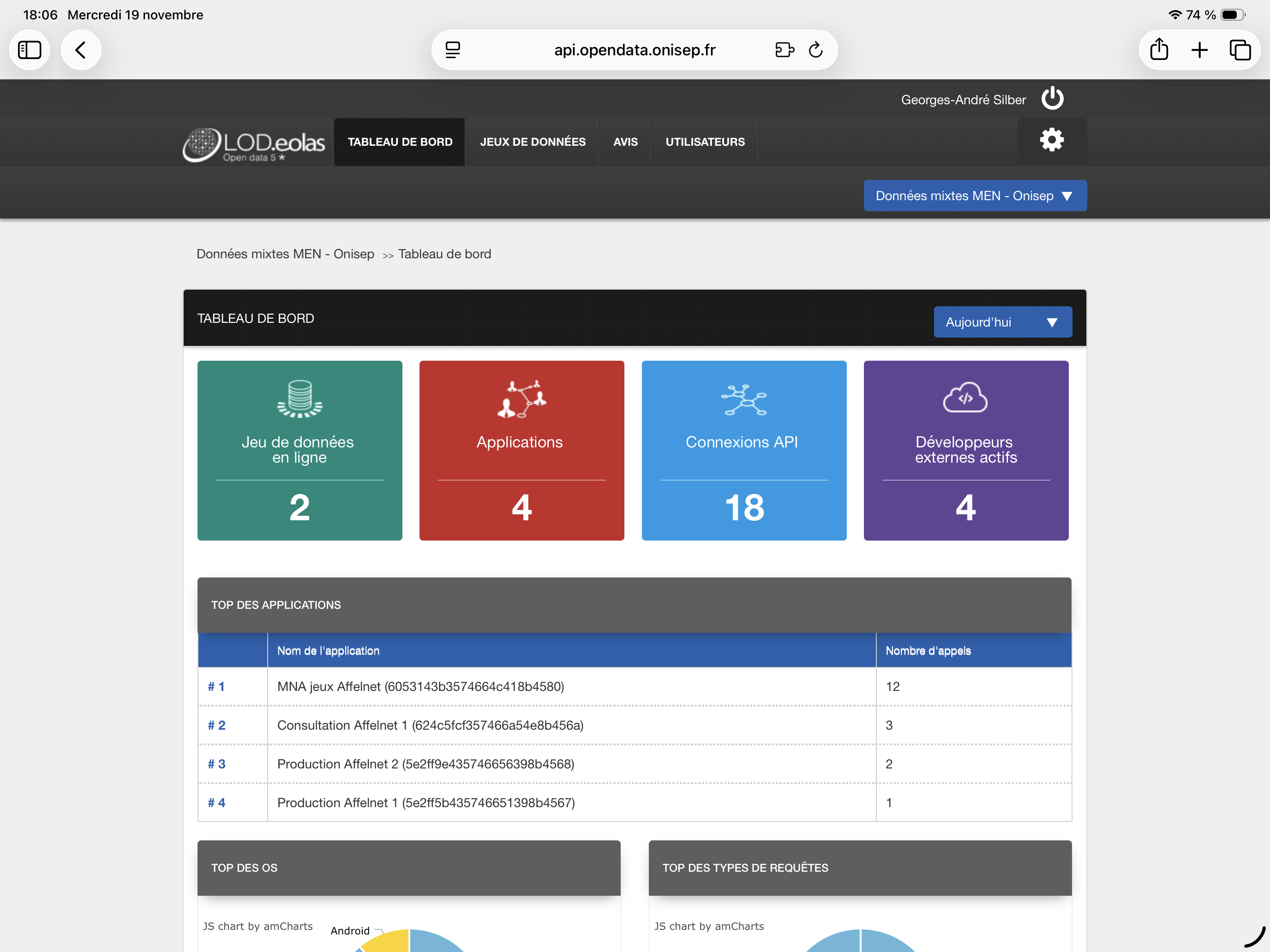
Task: Open a new tab with plus icon
Action: click(1199, 50)
